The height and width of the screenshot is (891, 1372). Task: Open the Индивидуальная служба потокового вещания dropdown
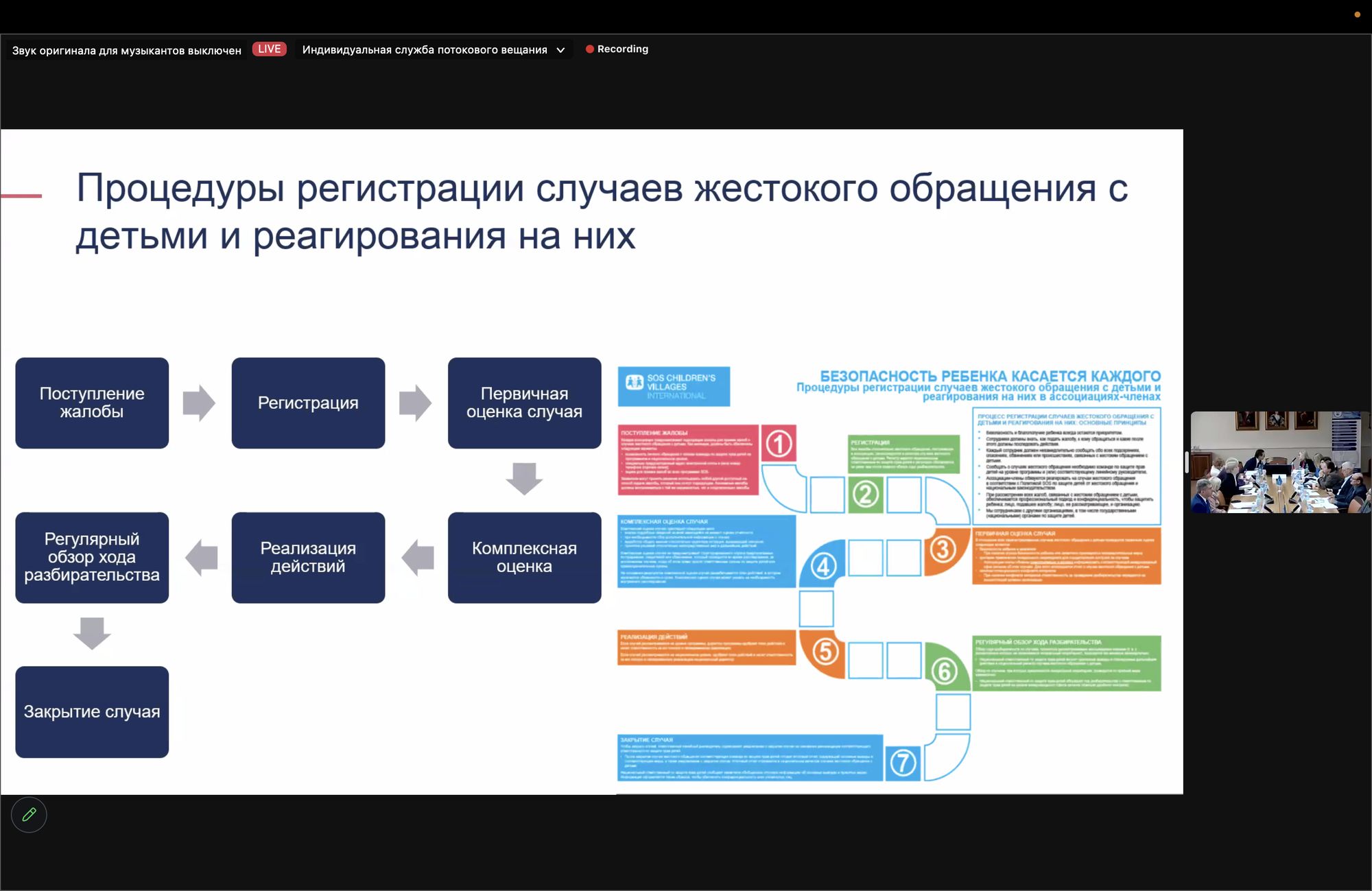click(425, 49)
